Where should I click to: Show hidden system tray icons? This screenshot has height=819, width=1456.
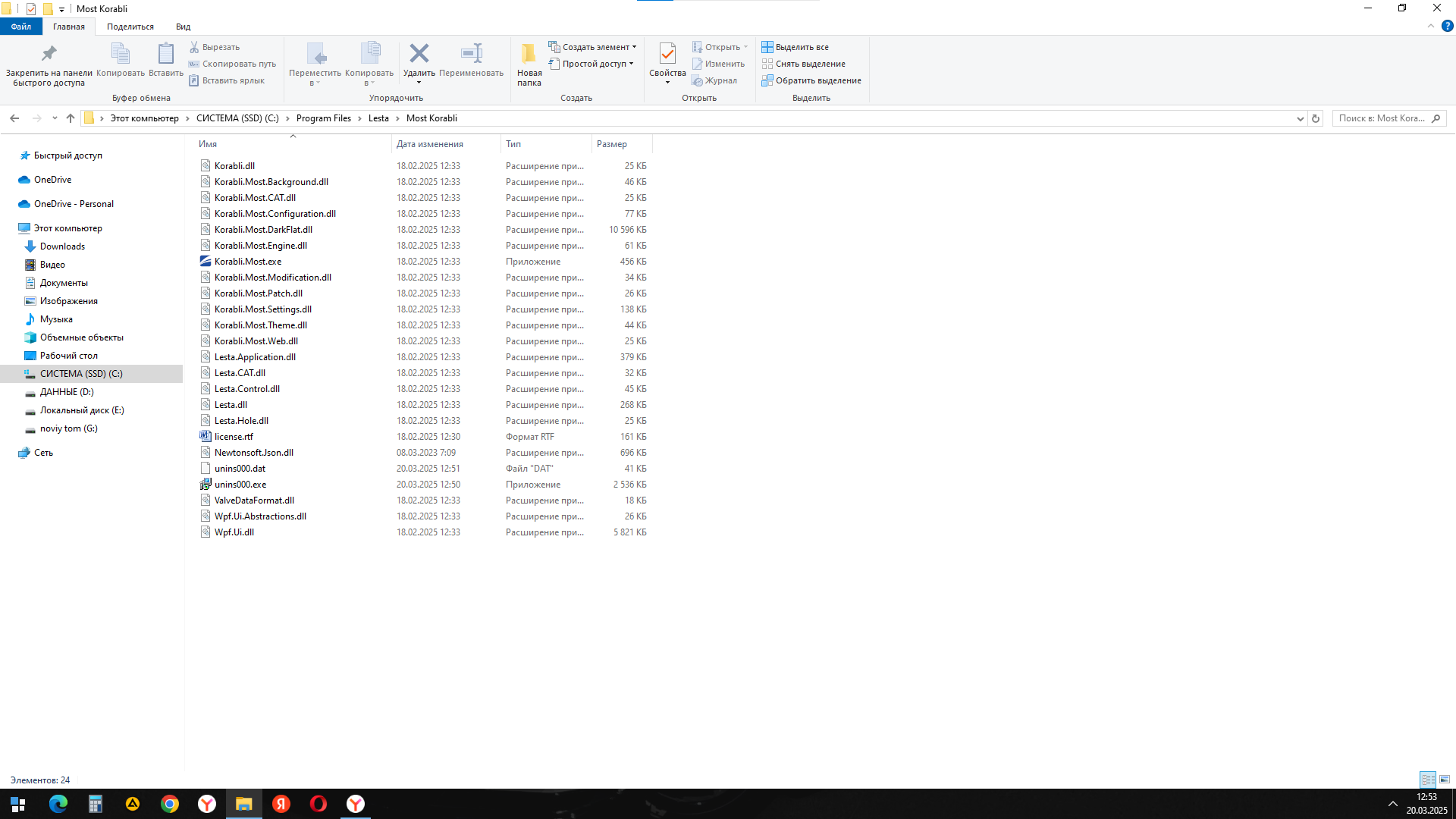[x=1392, y=804]
